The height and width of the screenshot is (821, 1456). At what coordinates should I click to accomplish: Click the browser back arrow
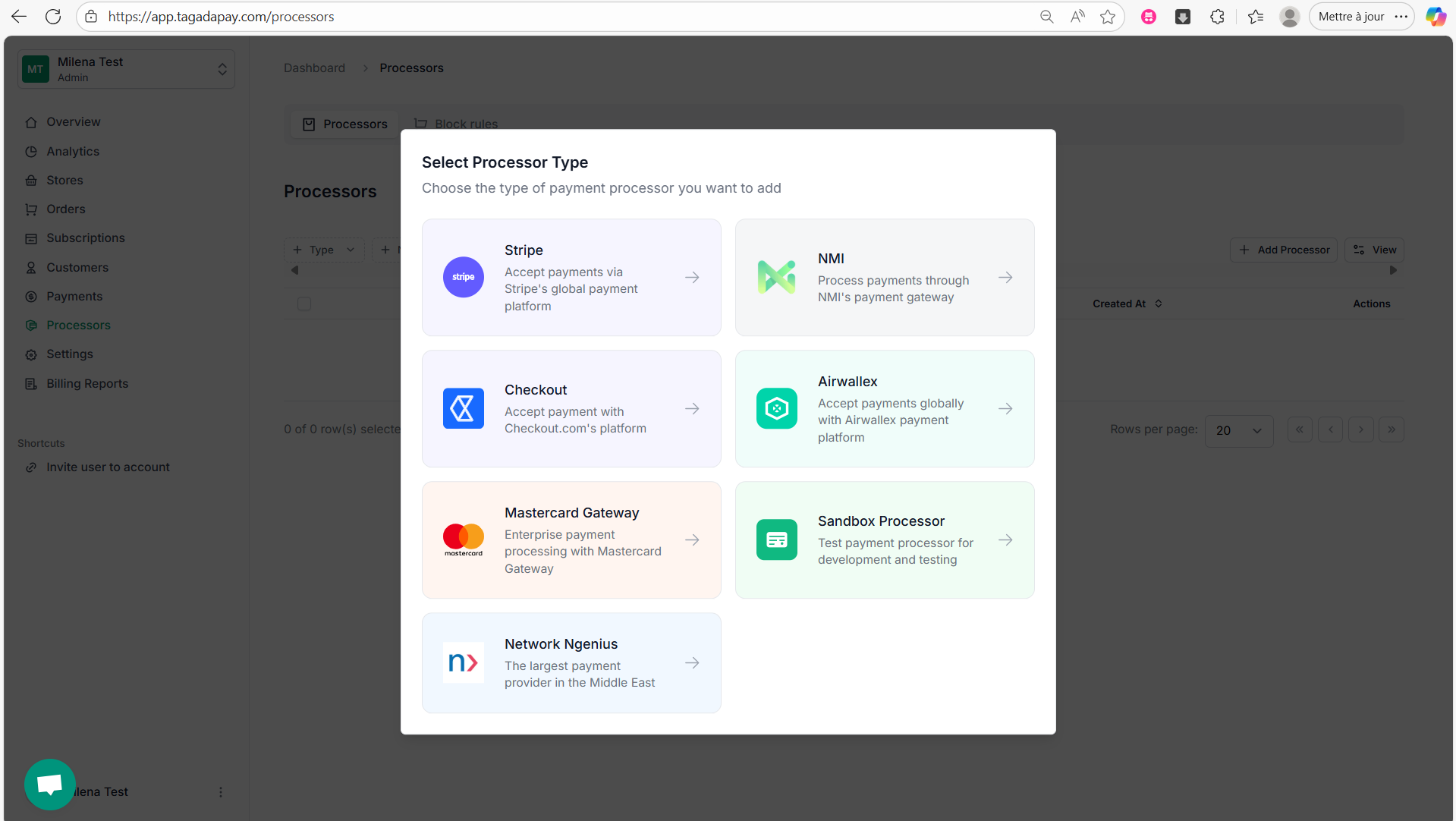pos(19,16)
